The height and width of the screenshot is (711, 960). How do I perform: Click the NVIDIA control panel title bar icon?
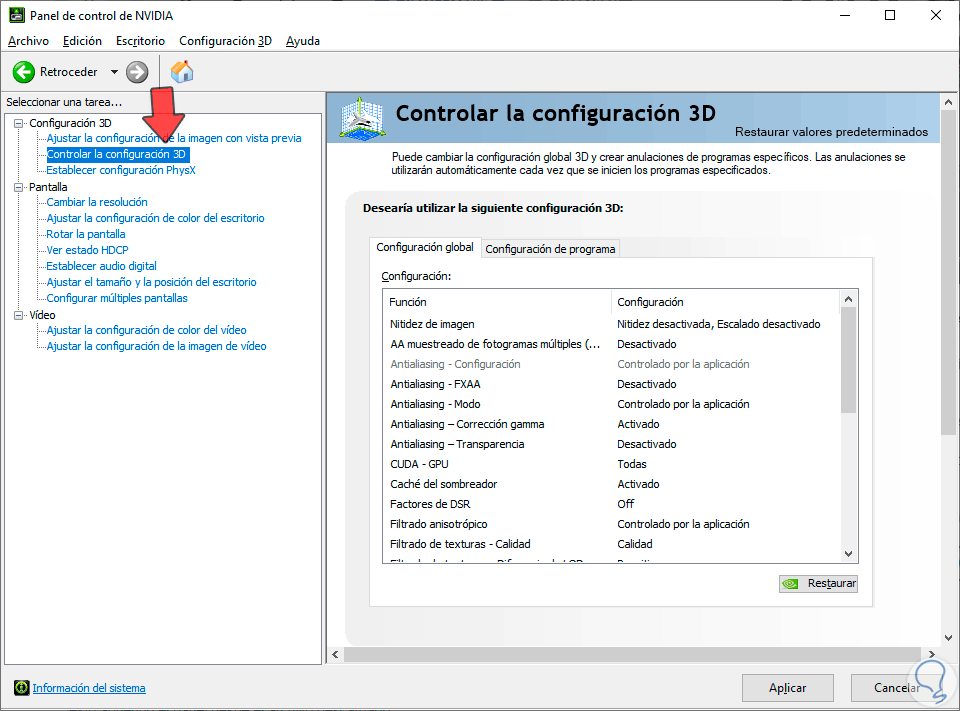click(x=17, y=15)
